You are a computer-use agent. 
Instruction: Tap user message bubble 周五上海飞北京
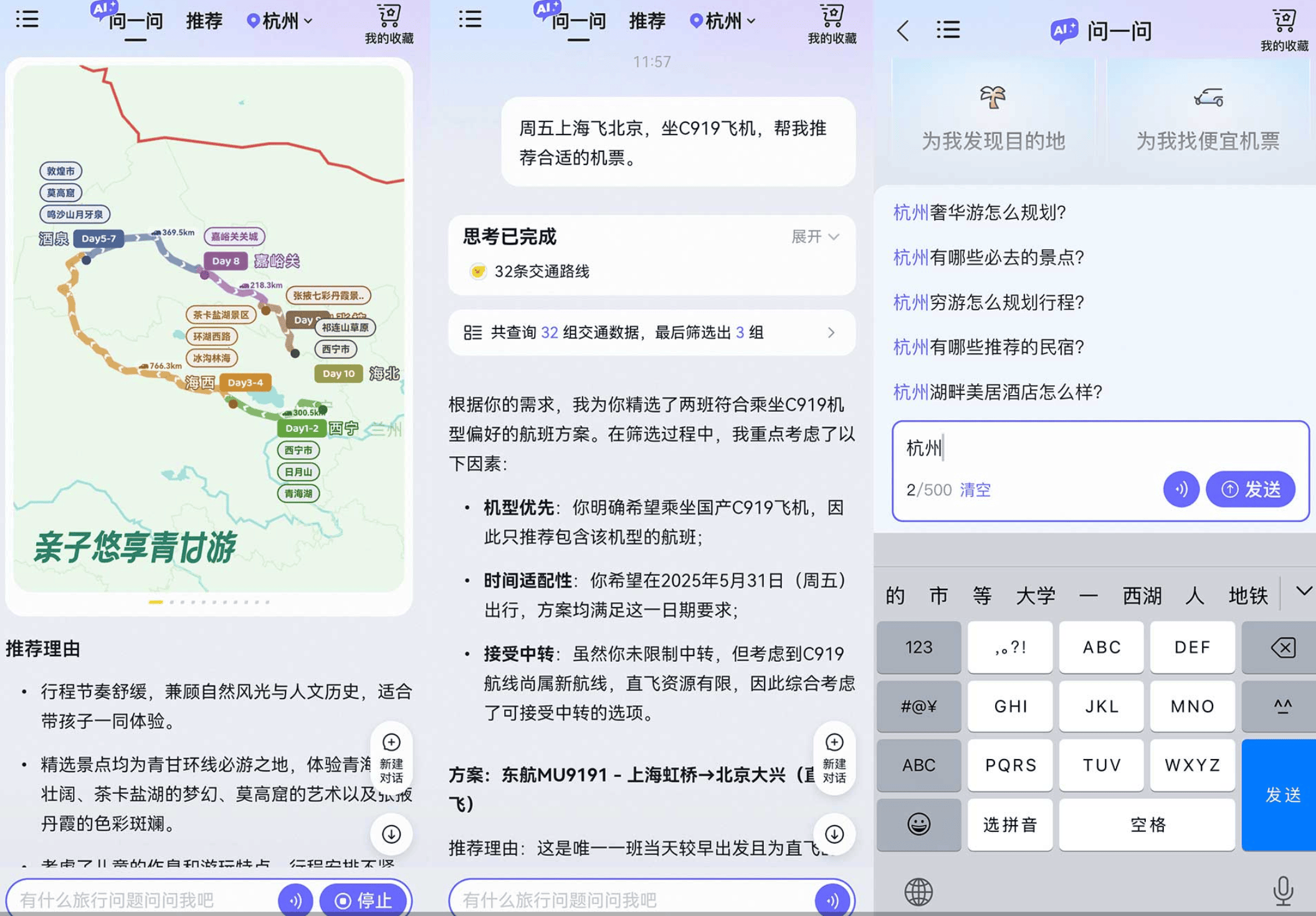[678, 142]
